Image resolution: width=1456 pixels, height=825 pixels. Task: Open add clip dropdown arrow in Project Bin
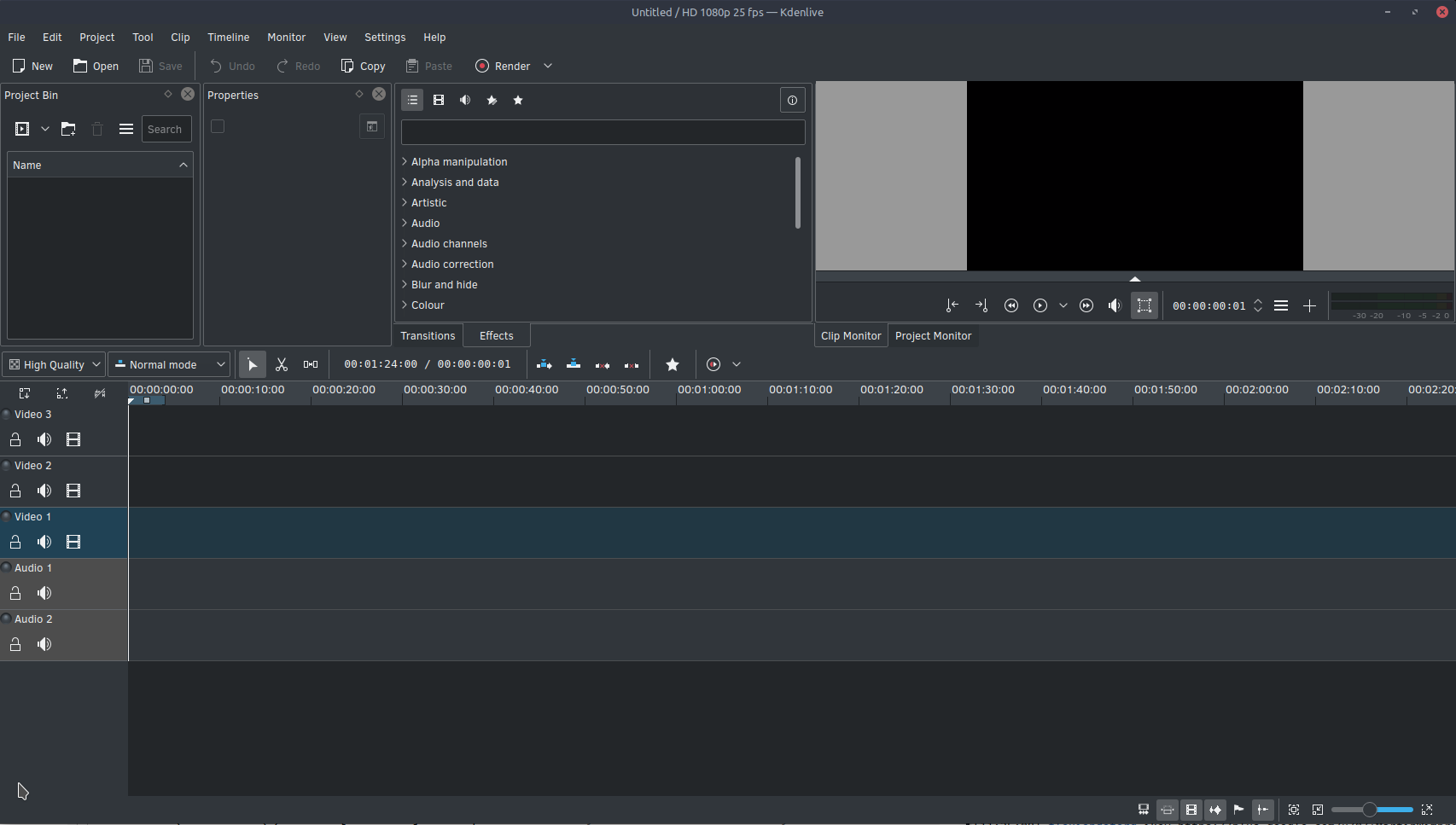[x=45, y=129]
